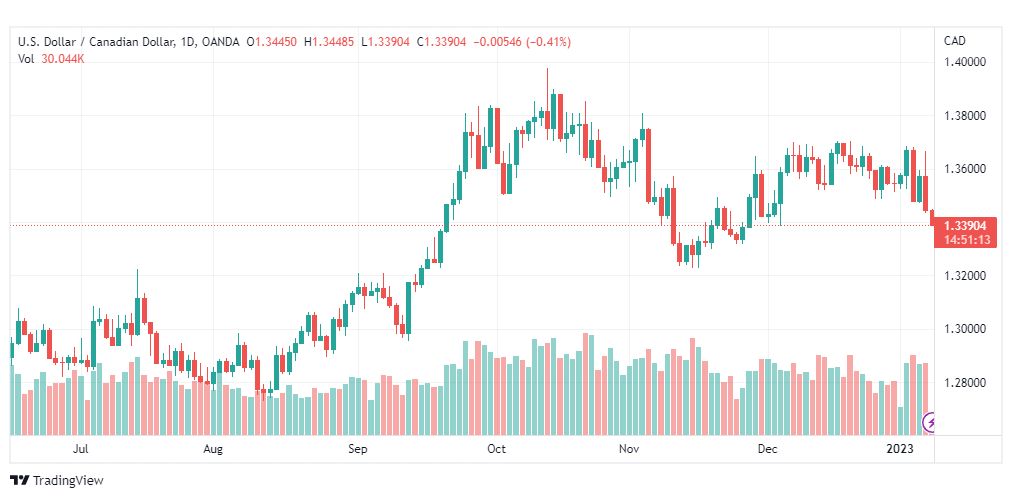1012x498 pixels.
Task: Select the CAD currency label on price axis
Action: click(x=955, y=41)
